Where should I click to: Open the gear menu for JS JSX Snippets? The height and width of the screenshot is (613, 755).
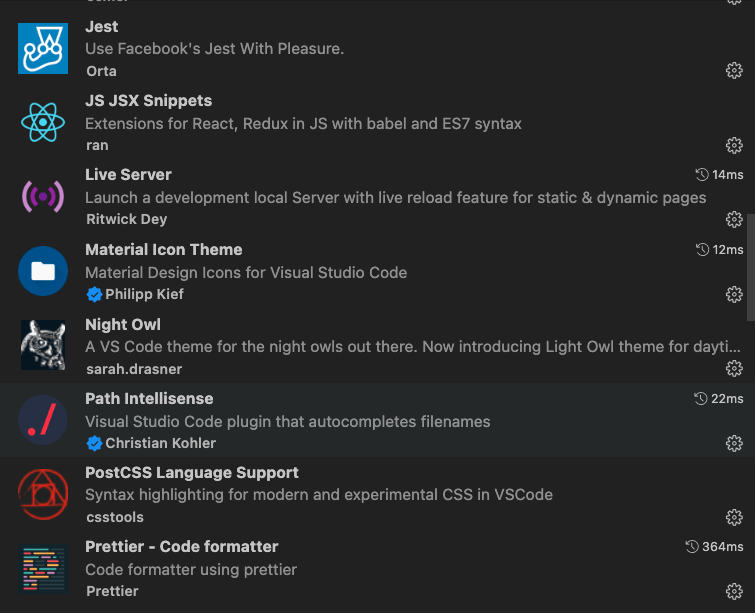(734, 145)
